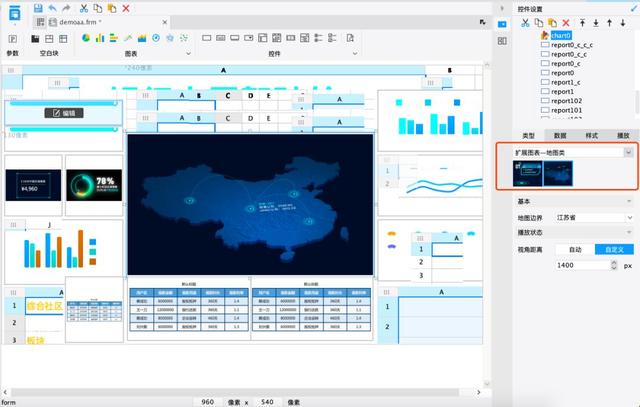The height and width of the screenshot is (407, 640).
Task: Click the save icon in top toolbar
Action: pos(38,7)
